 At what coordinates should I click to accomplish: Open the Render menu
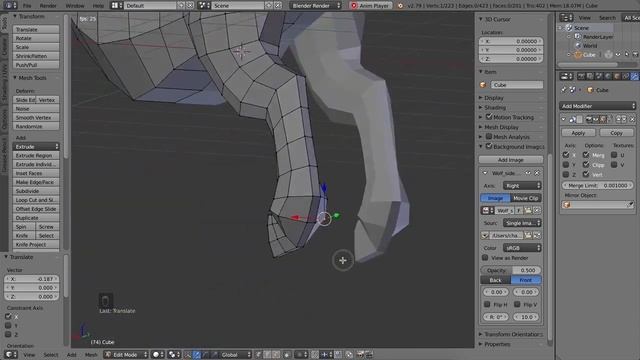pos(48,6)
